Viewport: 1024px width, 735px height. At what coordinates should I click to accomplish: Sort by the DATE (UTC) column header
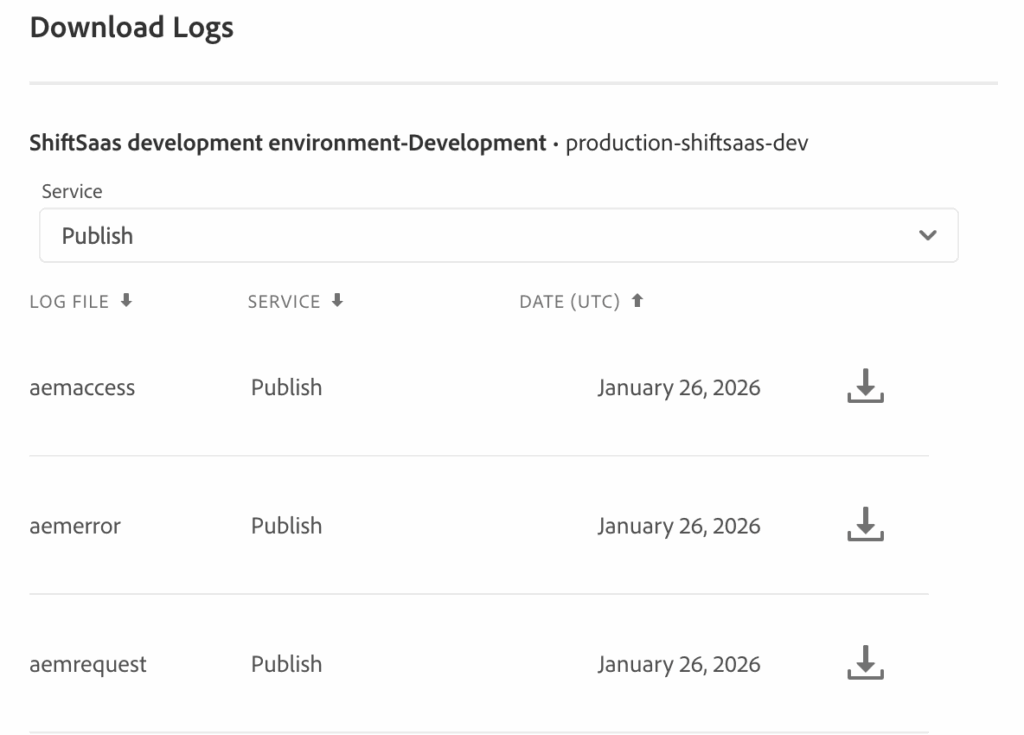(570, 302)
